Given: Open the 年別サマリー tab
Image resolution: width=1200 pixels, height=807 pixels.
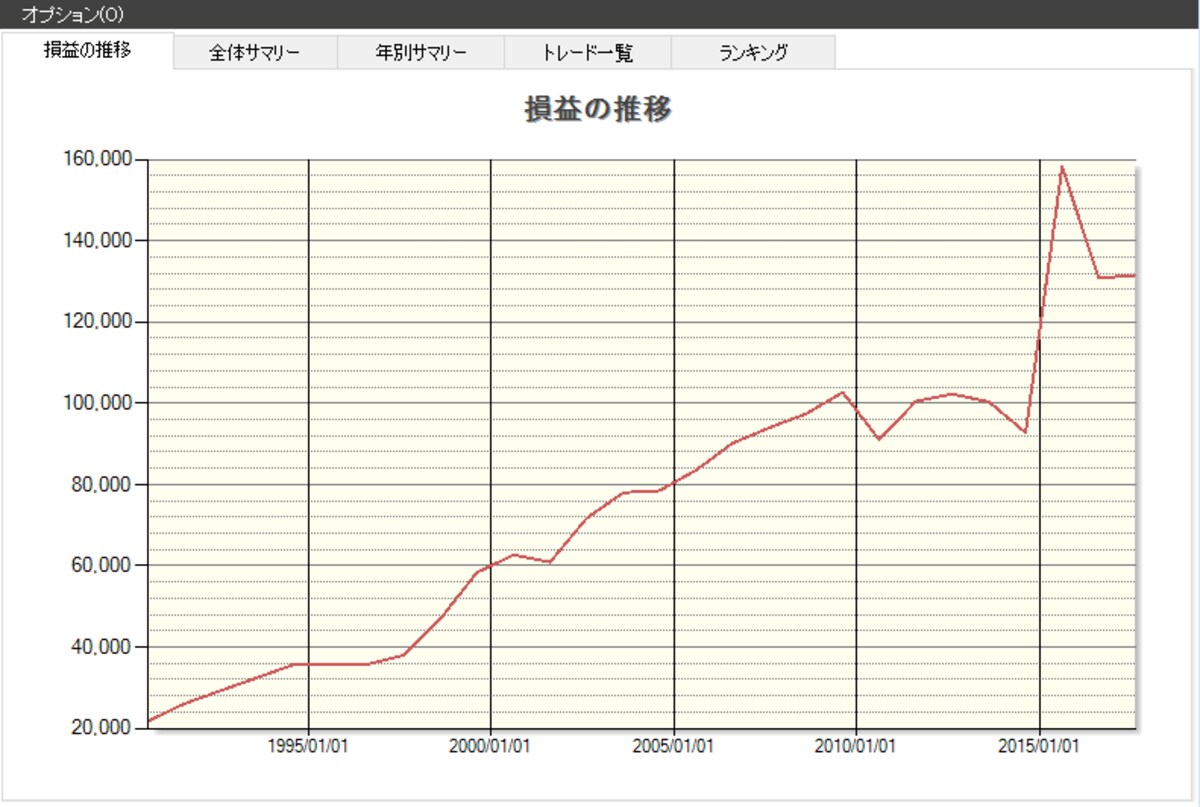Looking at the screenshot, I should (420, 53).
